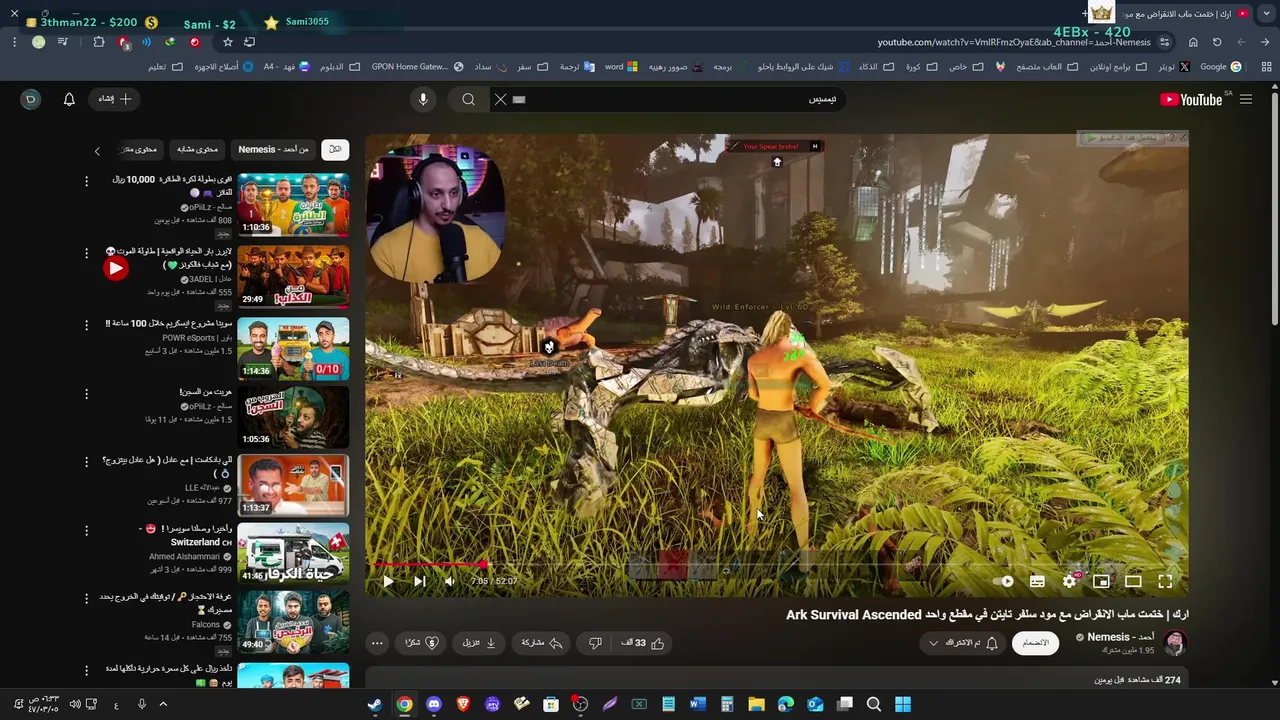Click the download (تنزيل) button
This screenshot has height=720, width=1280.
coord(479,643)
